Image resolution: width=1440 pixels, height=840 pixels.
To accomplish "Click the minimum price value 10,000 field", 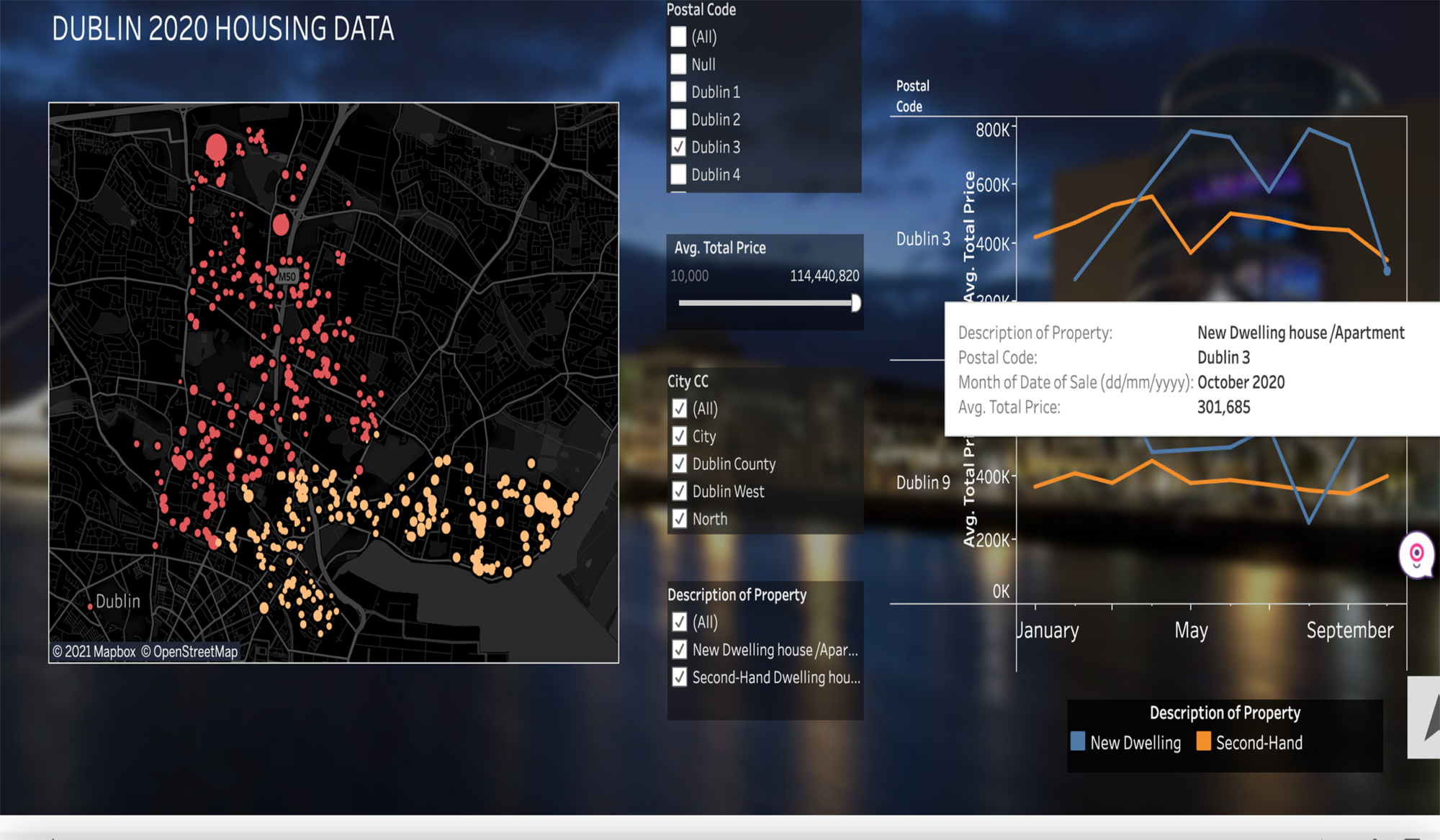I will [x=689, y=276].
